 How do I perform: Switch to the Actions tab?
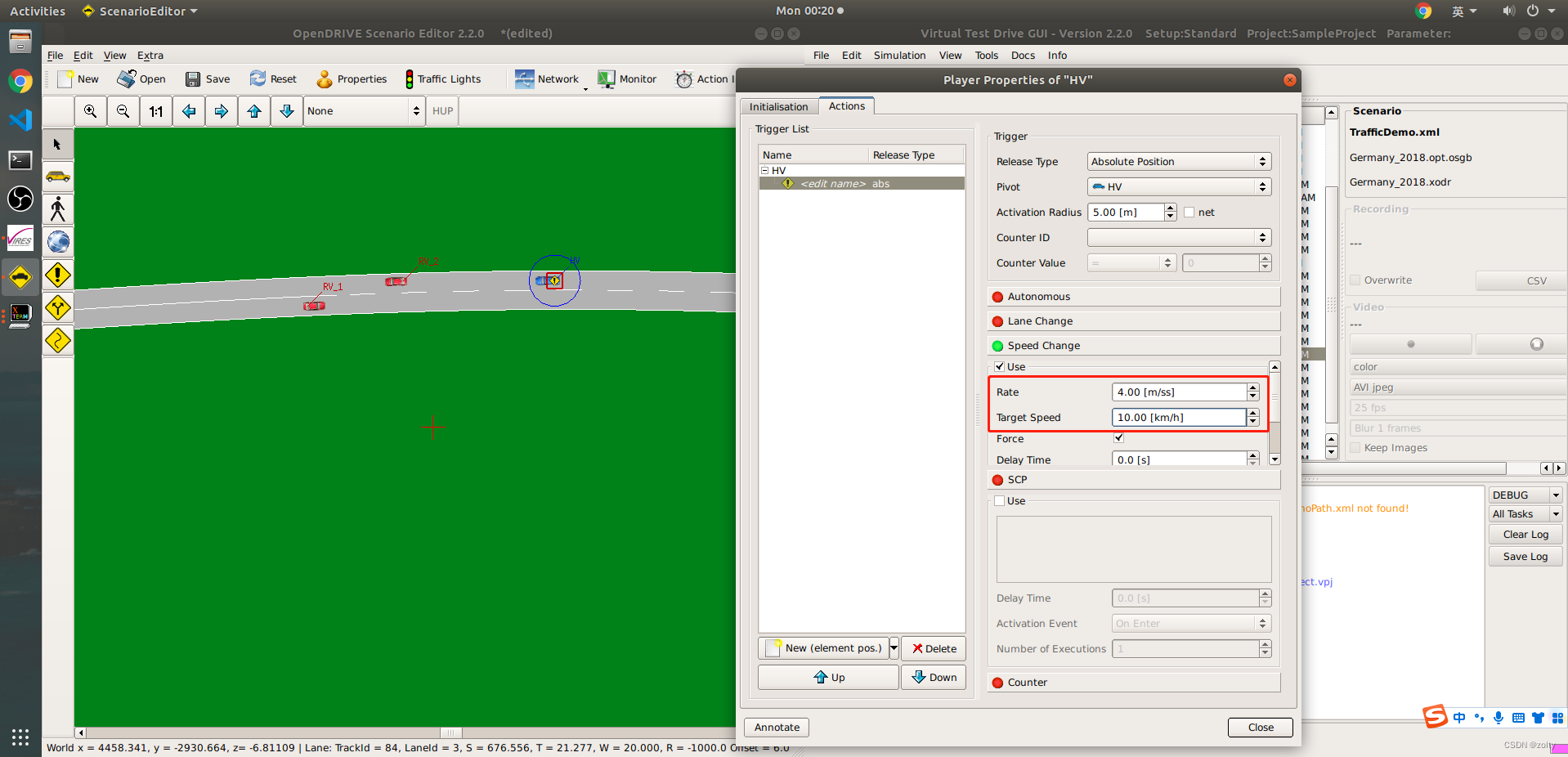(847, 106)
